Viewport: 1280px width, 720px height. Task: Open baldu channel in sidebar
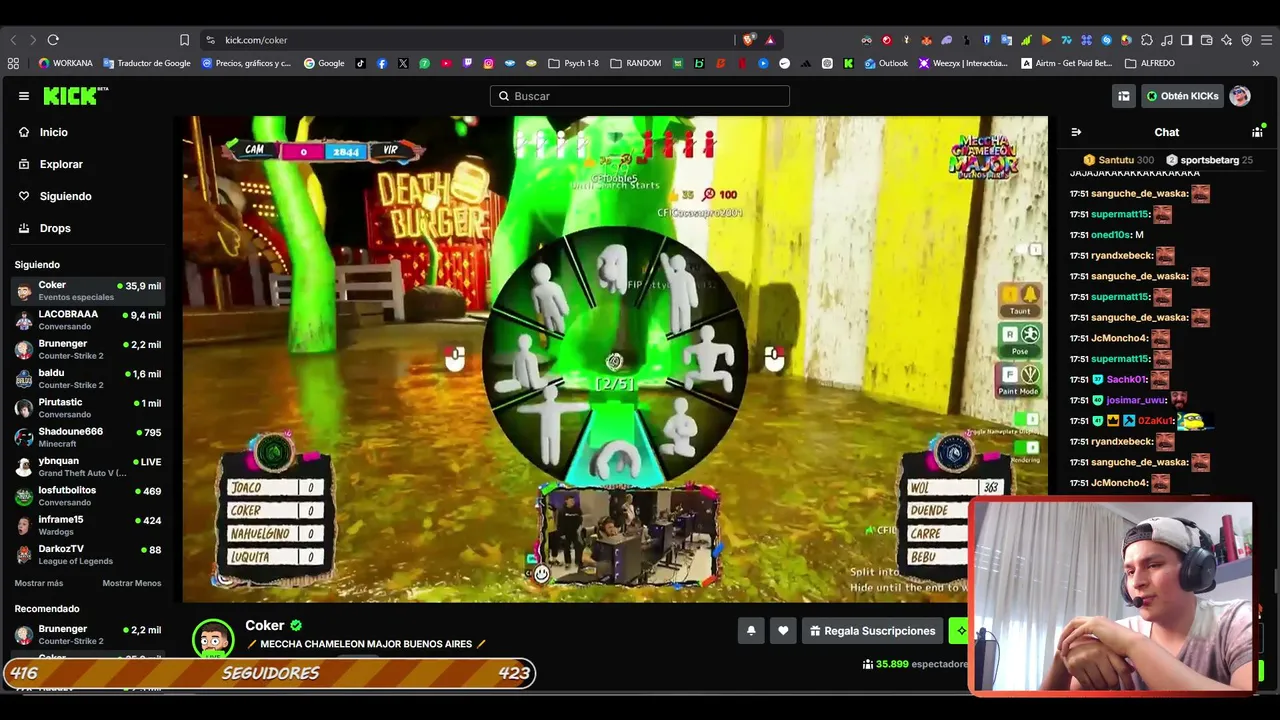click(x=88, y=379)
